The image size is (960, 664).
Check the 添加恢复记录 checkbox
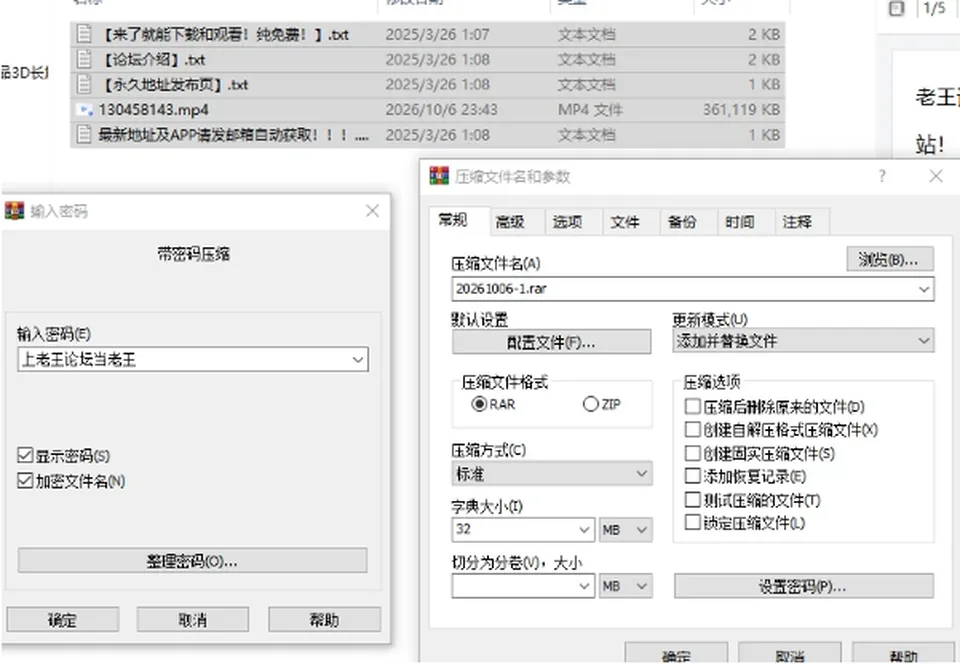692,476
